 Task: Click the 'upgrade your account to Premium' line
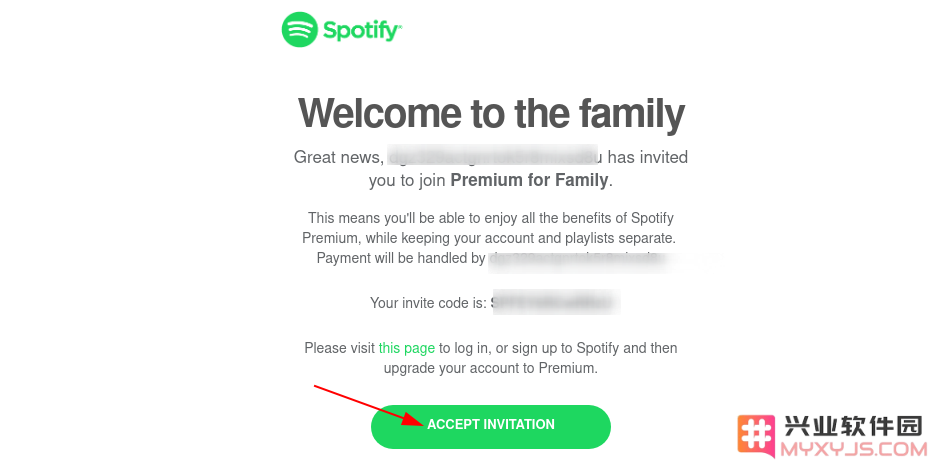[491, 368]
